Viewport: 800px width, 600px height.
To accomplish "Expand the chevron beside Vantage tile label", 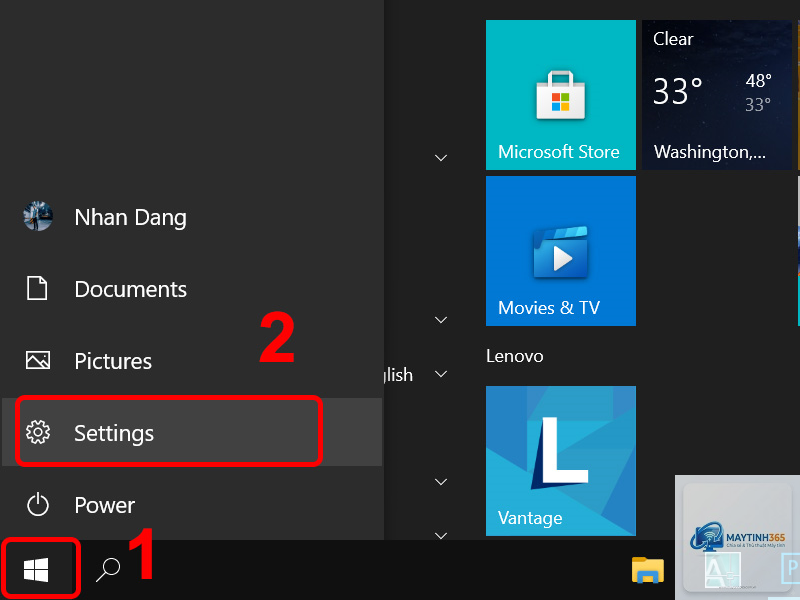I will click(x=441, y=482).
